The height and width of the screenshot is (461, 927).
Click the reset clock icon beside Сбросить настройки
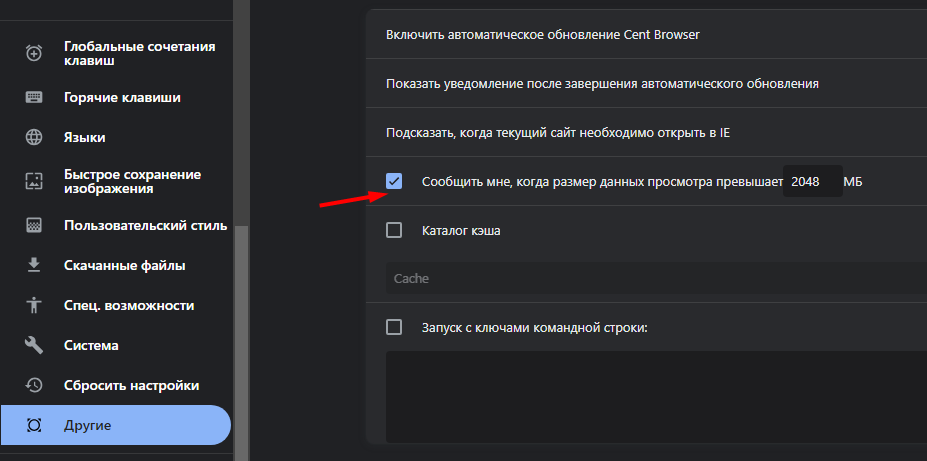(34, 385)
